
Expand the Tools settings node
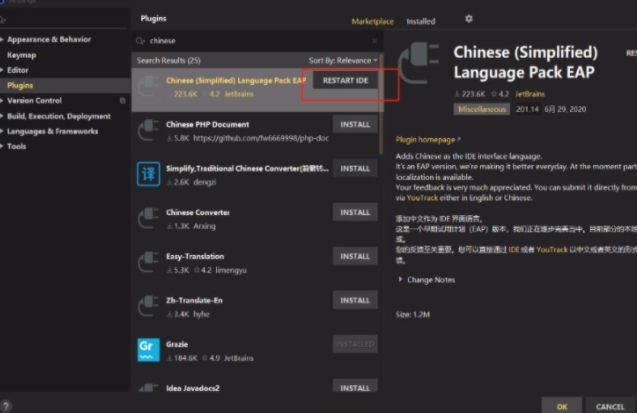2,146
